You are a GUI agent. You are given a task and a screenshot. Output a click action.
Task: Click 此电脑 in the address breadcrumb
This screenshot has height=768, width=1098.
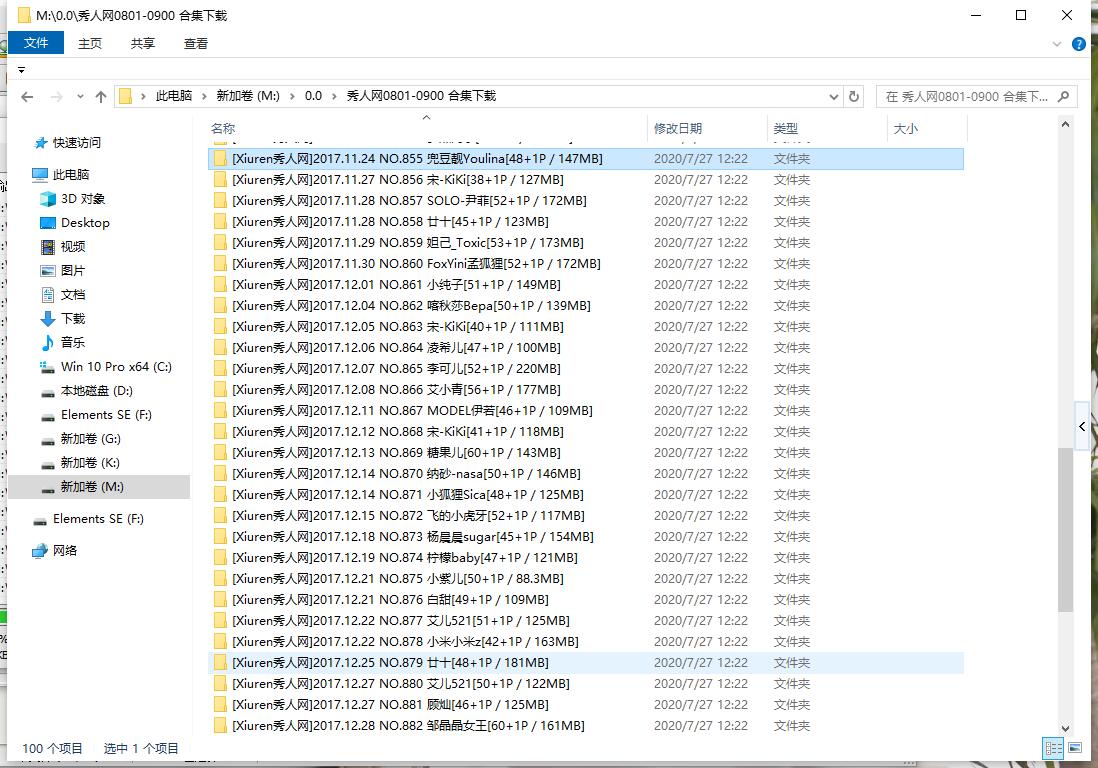[174, 96]
